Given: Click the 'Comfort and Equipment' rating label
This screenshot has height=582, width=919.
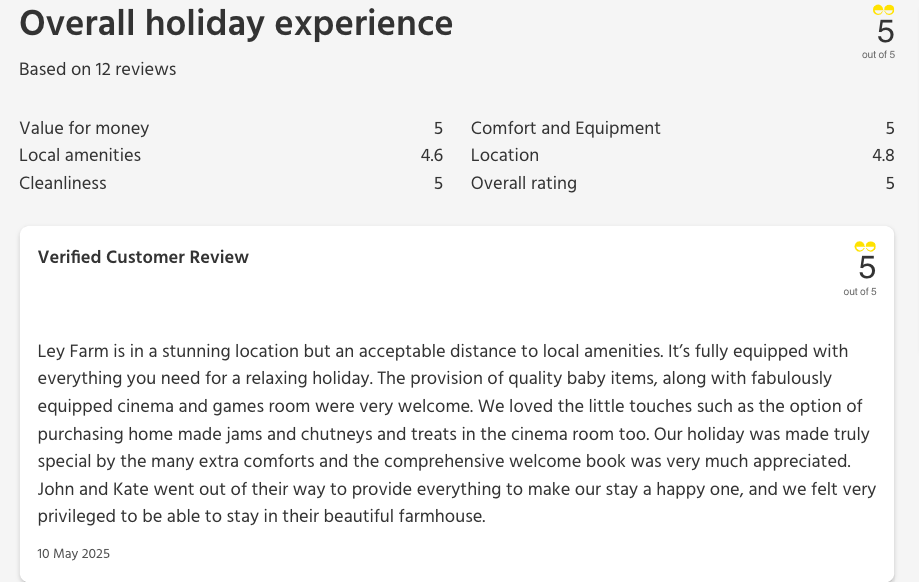Looking at the screenshot, I should 565,128.
